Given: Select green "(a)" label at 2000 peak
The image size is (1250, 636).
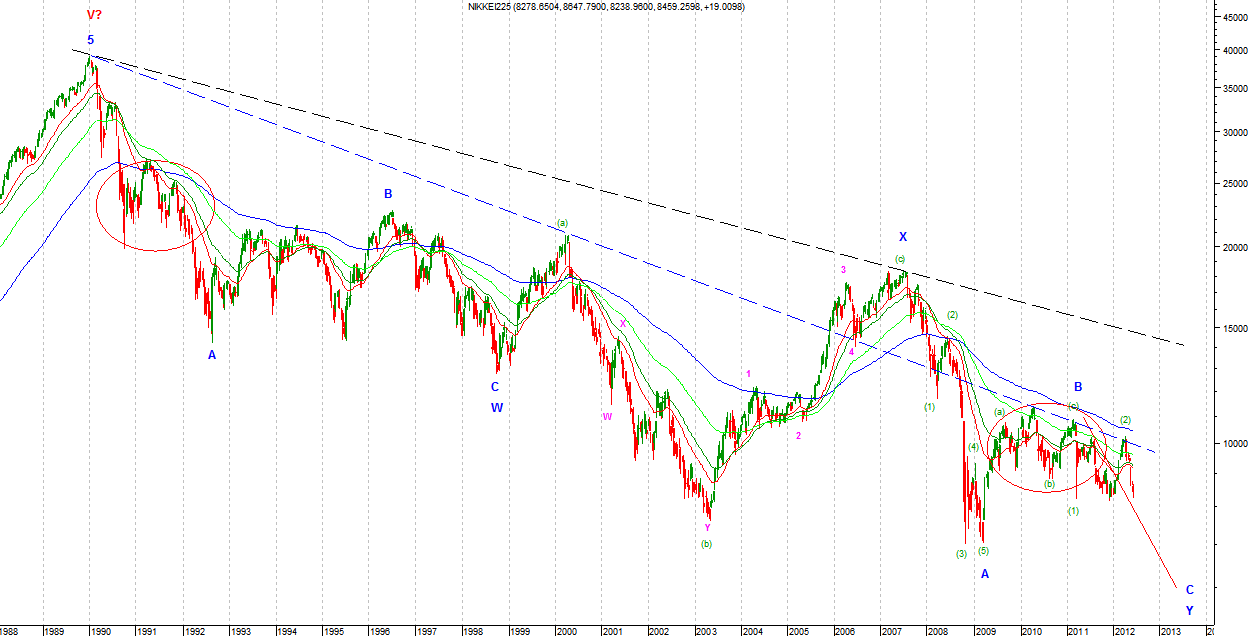Looking at the screenshot, I should [562, 222].
